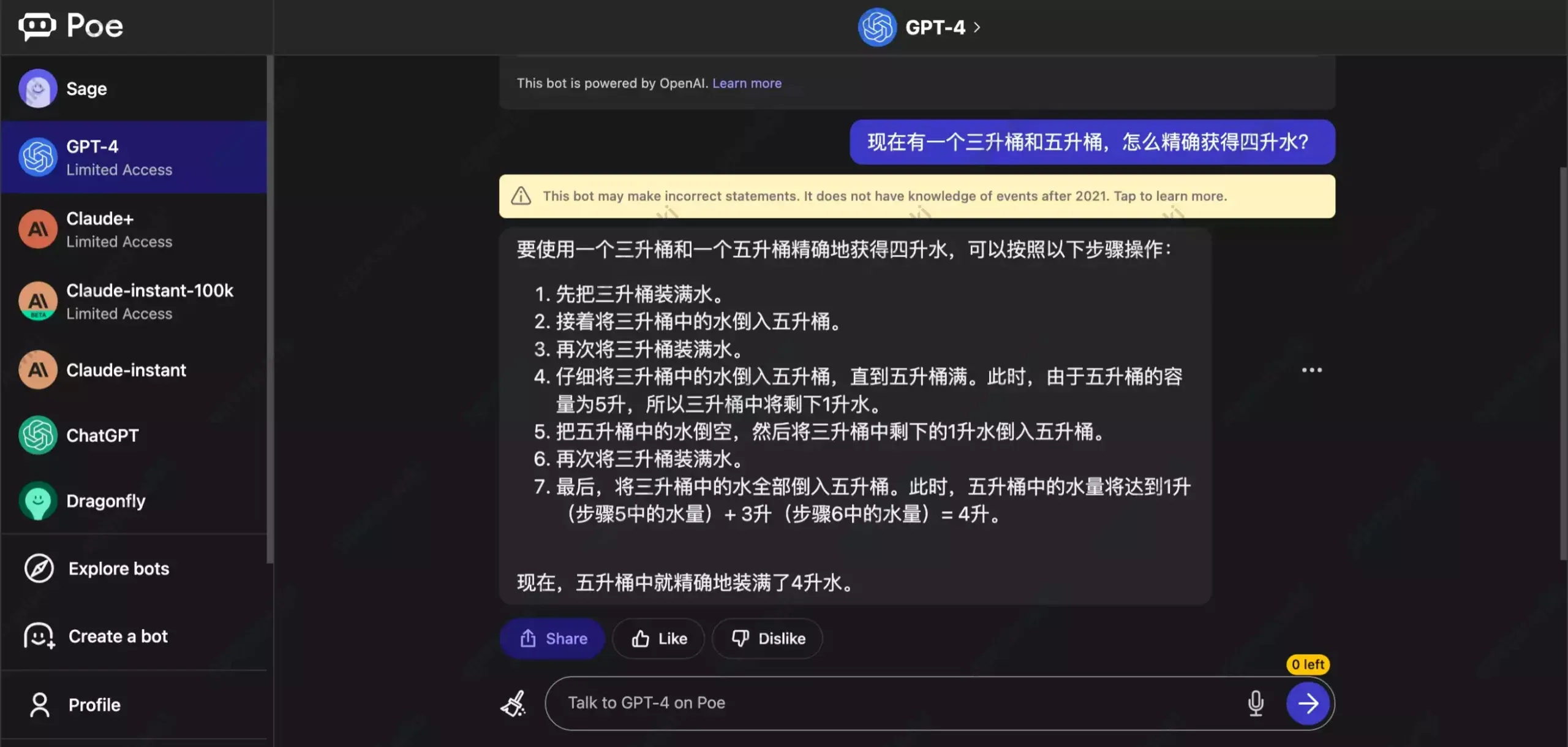Click the yellow bot warning banner
Image resolution: width=1568 pixels, height=747 pixels.
click(x=917, y=196)
